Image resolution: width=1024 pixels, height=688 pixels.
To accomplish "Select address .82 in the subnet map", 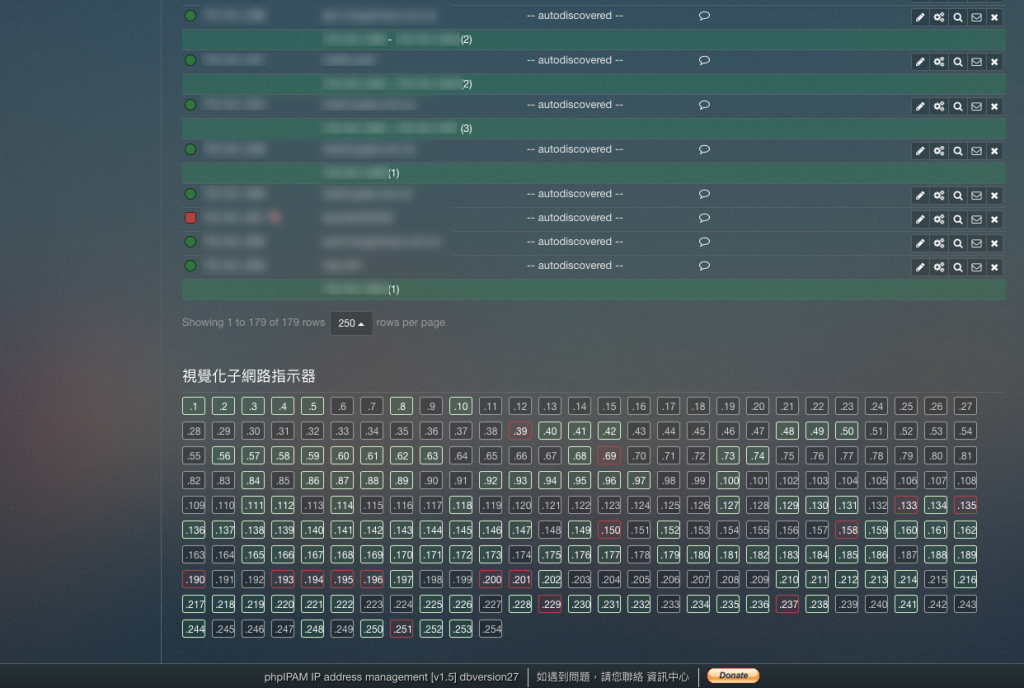I will click(193, 480).
